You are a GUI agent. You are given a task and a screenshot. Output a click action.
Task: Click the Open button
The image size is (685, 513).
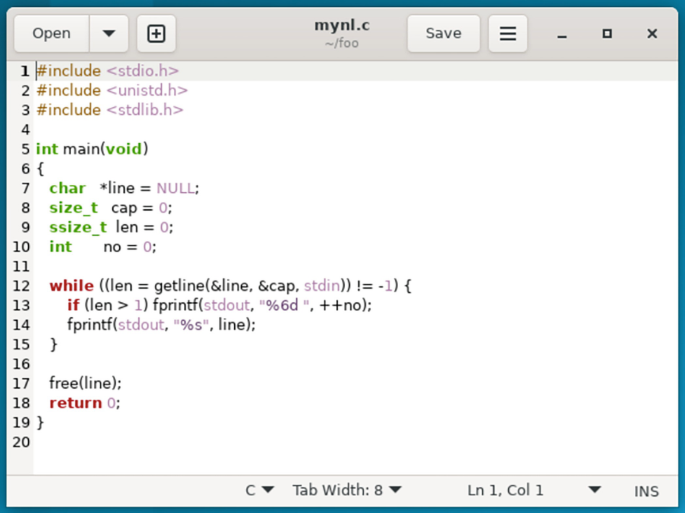pos(52,34)
